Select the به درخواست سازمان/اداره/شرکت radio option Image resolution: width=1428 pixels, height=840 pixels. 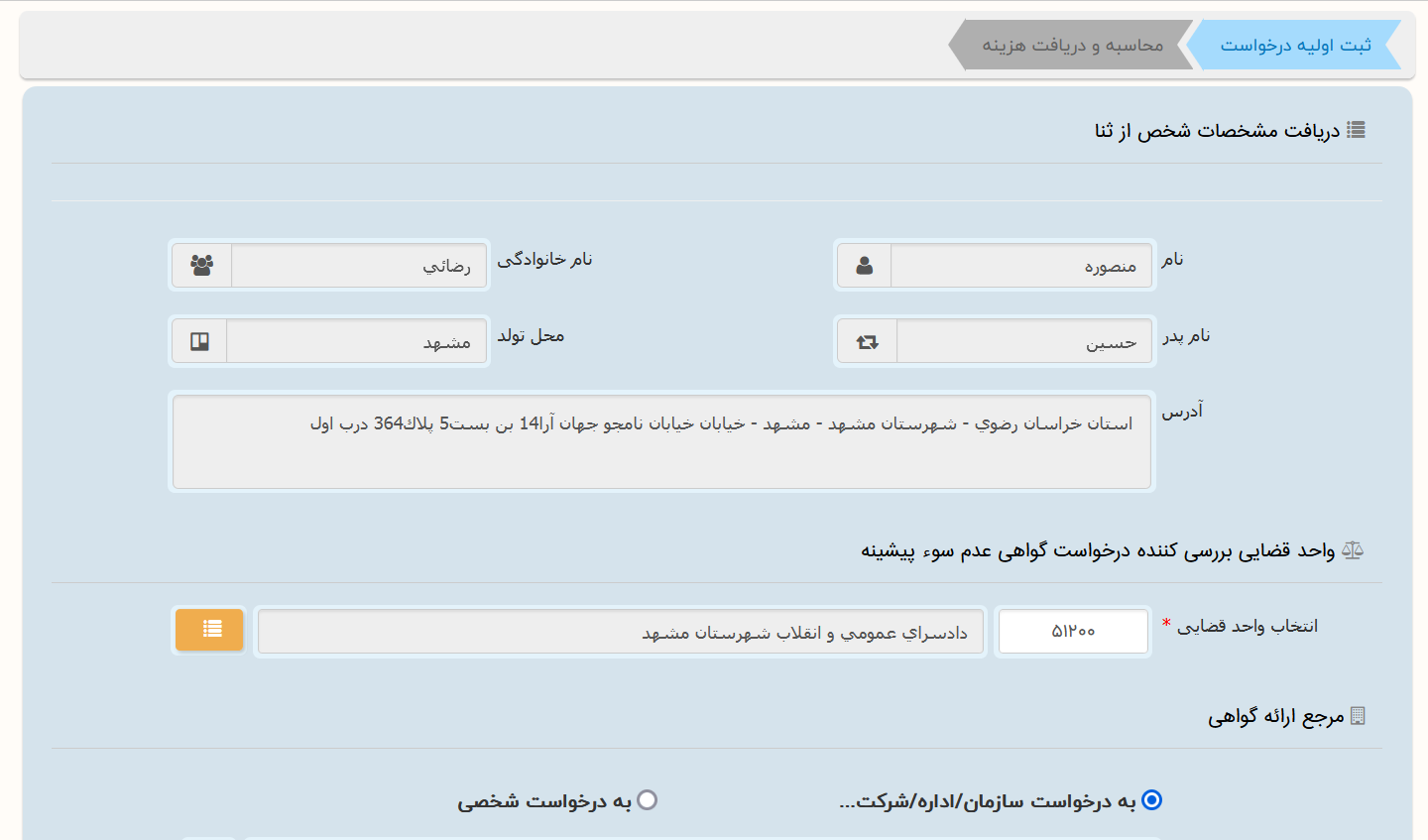point(1151,800)
